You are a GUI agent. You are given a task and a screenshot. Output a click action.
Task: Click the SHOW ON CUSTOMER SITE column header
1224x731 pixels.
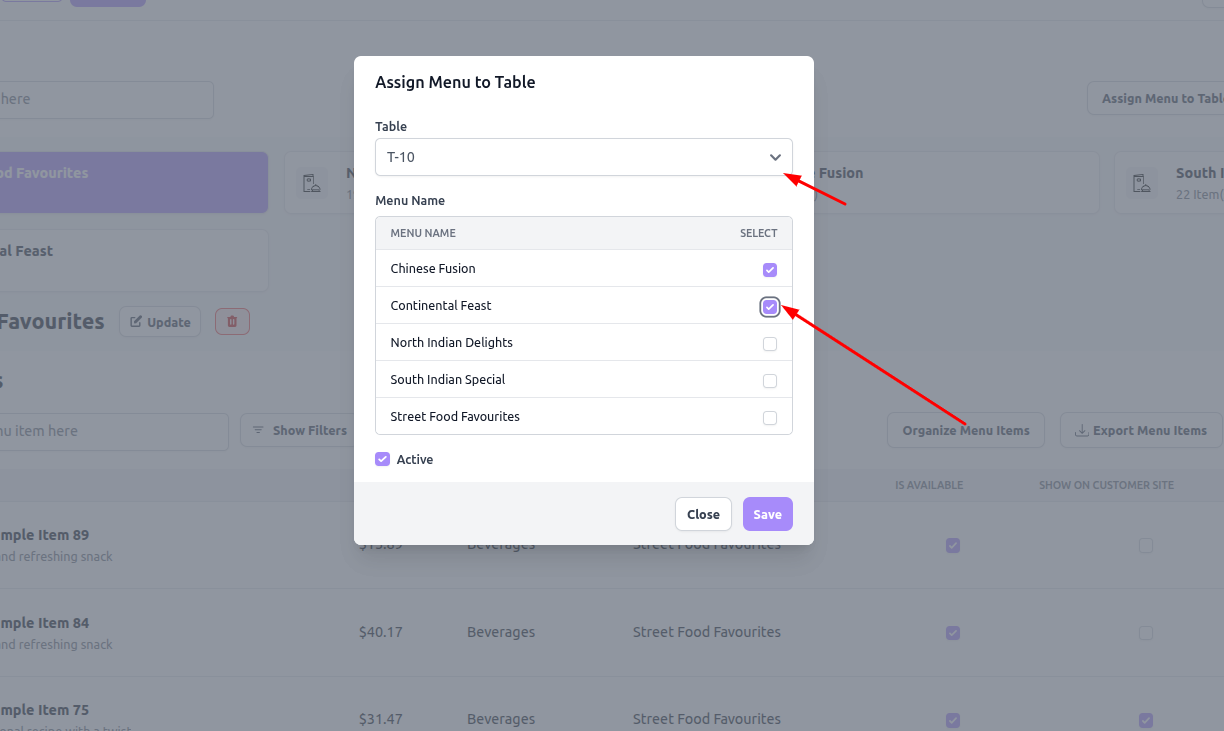click(1106, 485)
